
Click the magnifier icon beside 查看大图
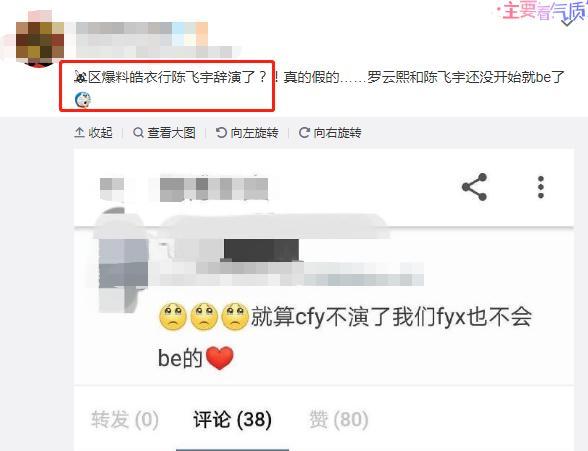tap(138, 132)
